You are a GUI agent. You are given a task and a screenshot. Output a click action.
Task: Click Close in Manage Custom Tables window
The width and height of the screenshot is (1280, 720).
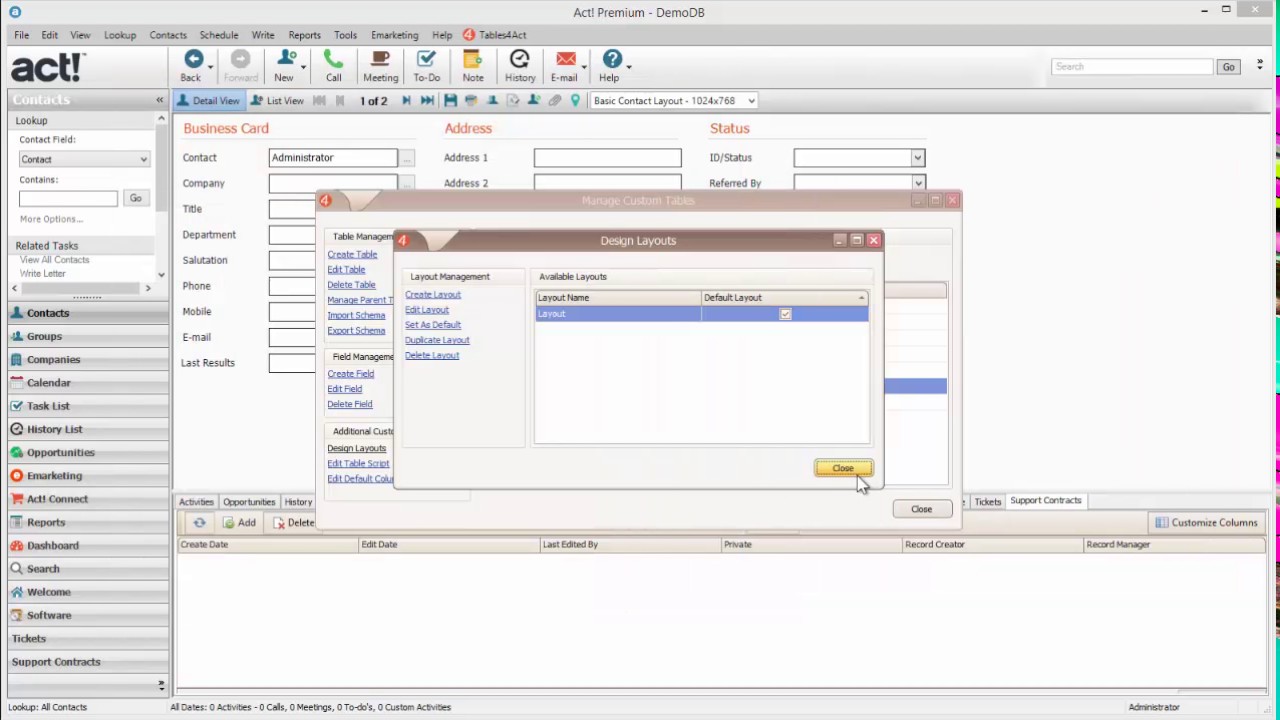(921, 509)
